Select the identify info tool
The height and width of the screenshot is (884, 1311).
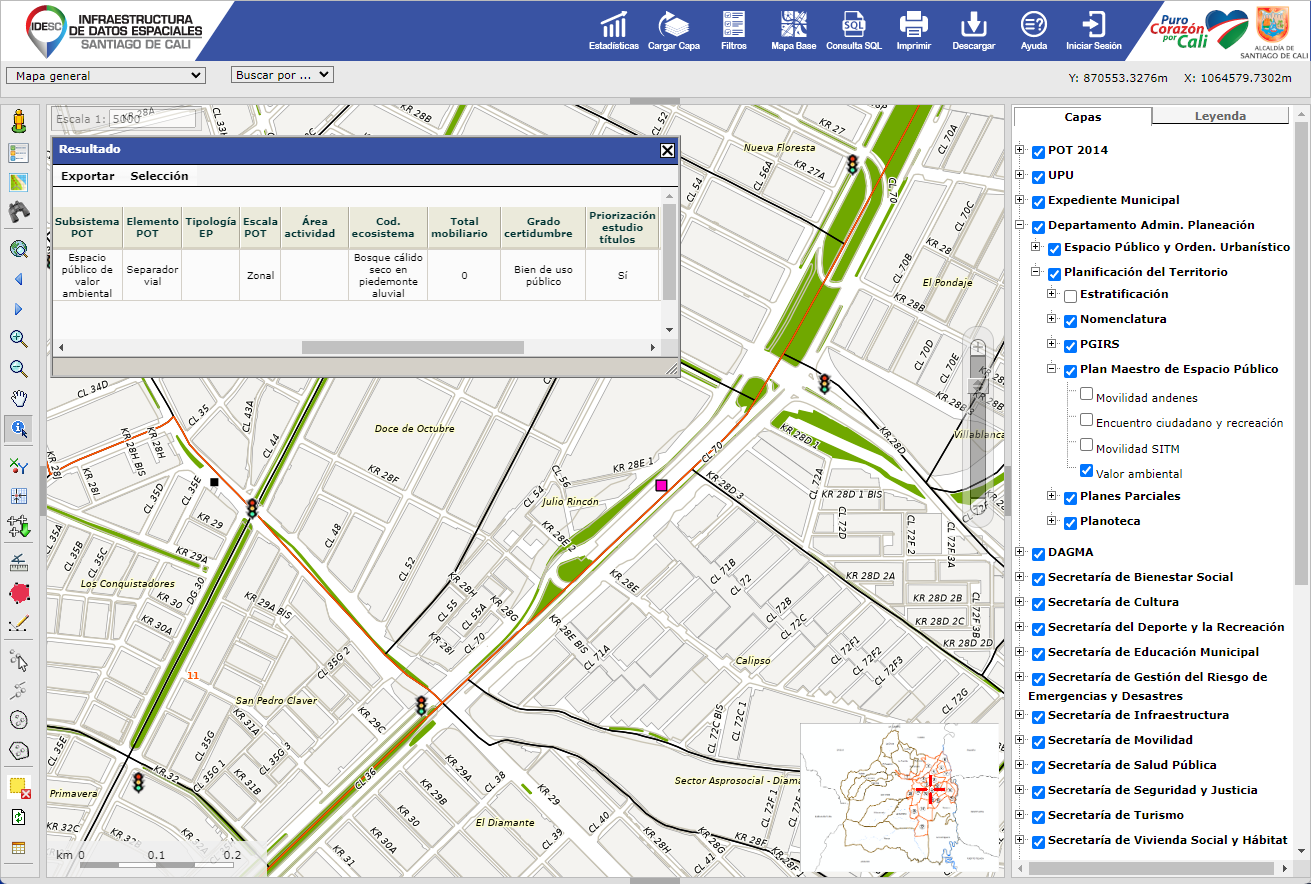(x=18, y=429)
